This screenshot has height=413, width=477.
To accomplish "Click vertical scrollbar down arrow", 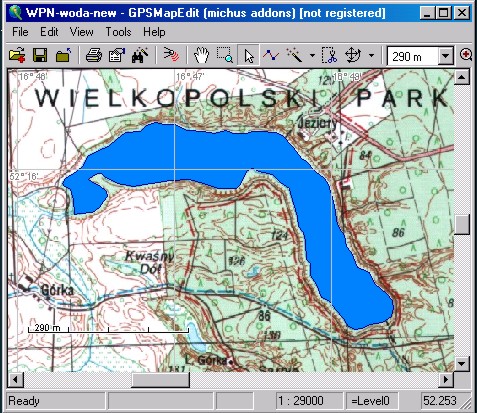I will click(462, 363).
